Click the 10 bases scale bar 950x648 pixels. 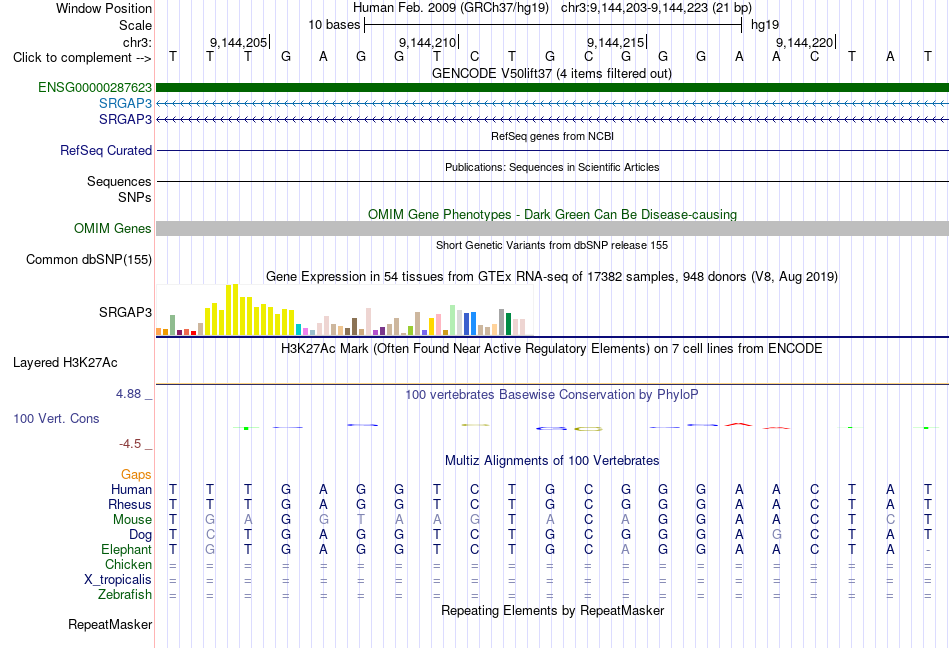(x=553, y=25)
